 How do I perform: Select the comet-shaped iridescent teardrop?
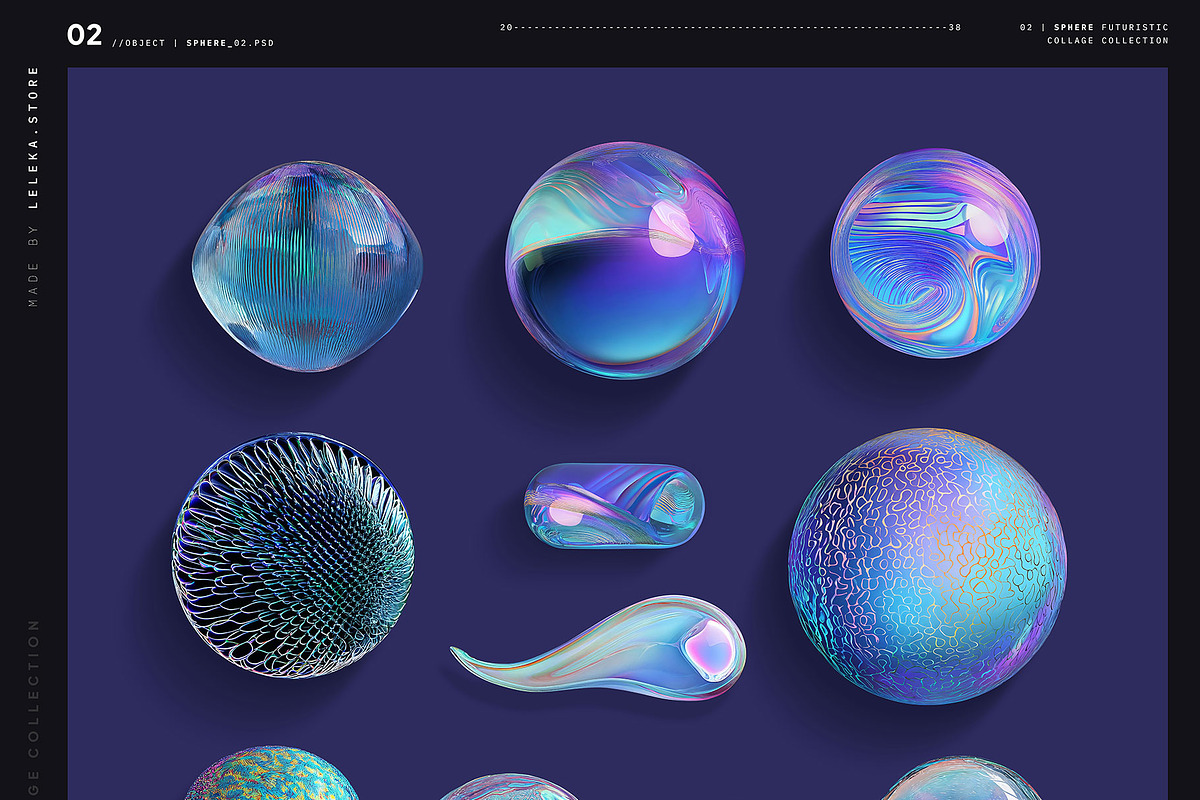coord(600,647)
